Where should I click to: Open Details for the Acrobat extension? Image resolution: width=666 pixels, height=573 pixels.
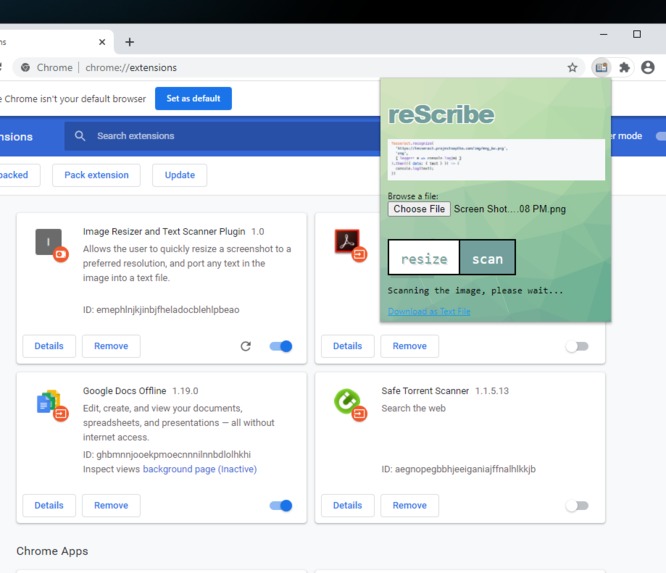pos(347,346)
